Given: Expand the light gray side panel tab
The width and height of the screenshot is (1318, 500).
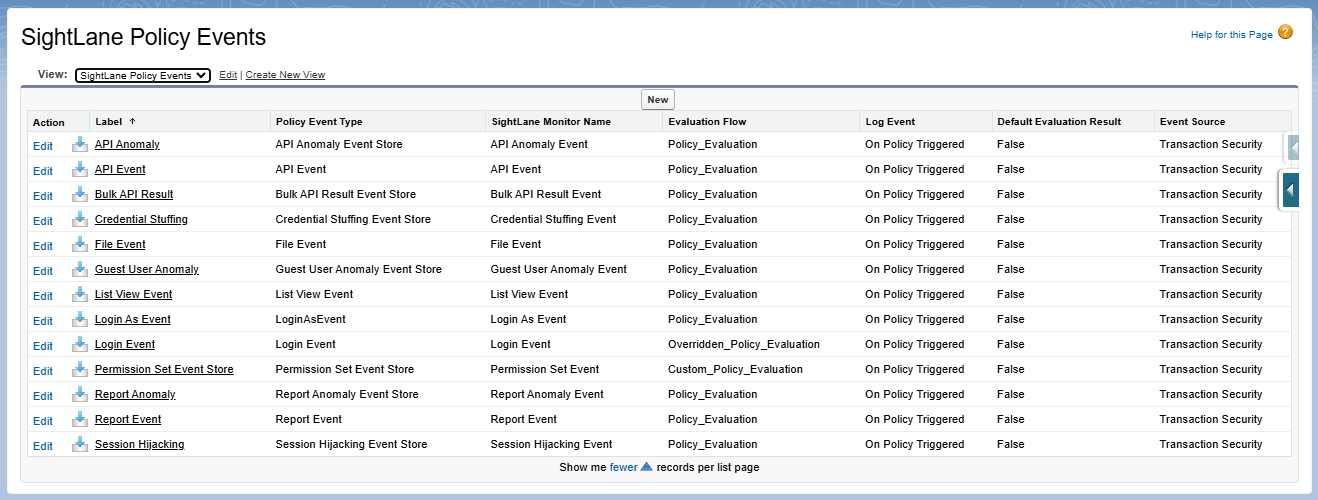Looking at the screenshot, I should (1292, 148).
